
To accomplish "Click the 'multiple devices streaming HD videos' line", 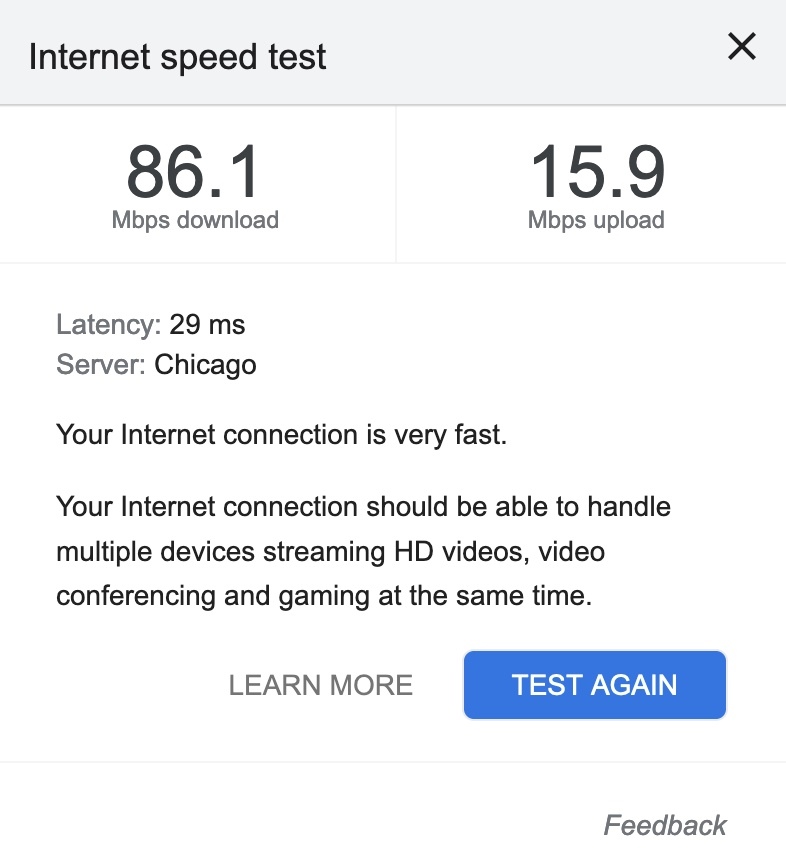I will [330, 551].
